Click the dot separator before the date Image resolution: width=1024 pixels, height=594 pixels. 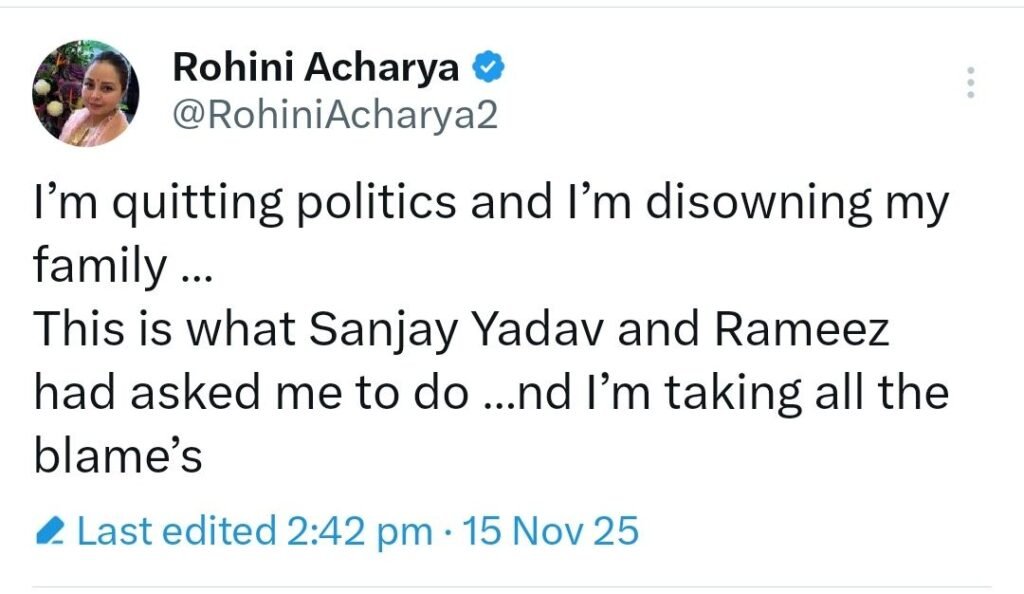[x=449, y=532]
